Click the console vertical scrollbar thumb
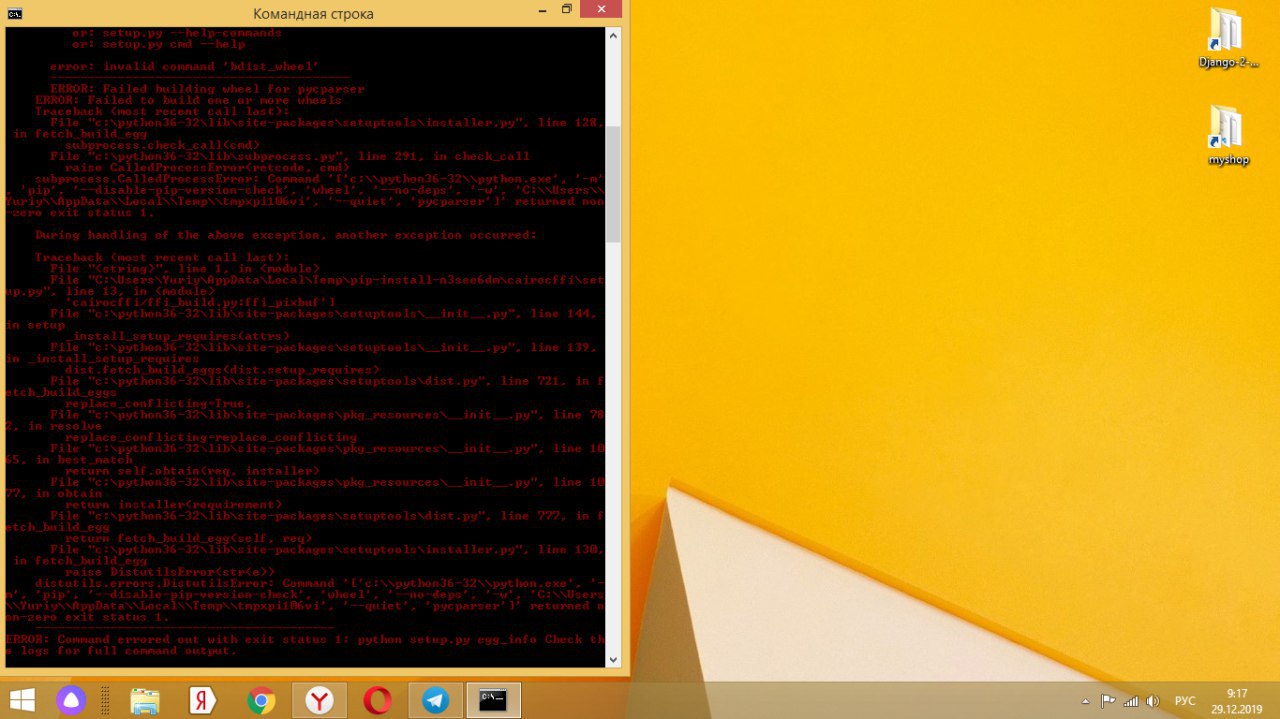The width and height of the screenshot is (1280, 719). click(x=613, y=183)
